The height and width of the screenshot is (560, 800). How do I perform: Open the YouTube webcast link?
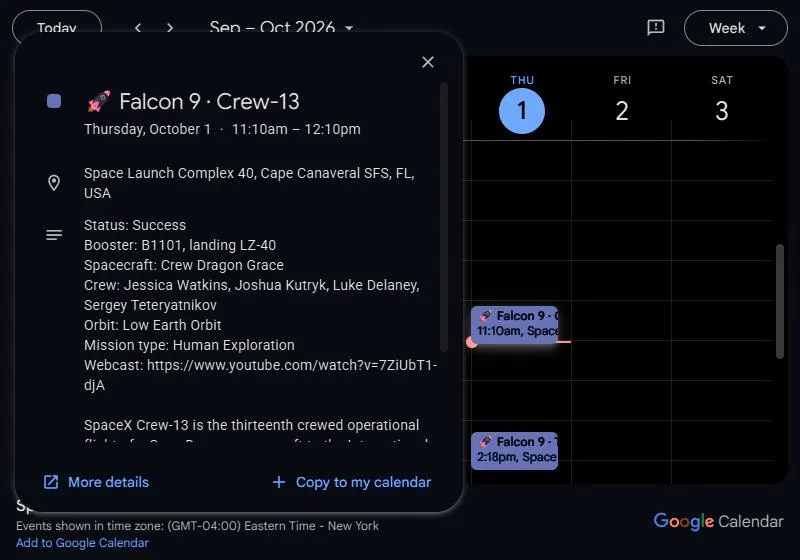click(x=292, y=365)
